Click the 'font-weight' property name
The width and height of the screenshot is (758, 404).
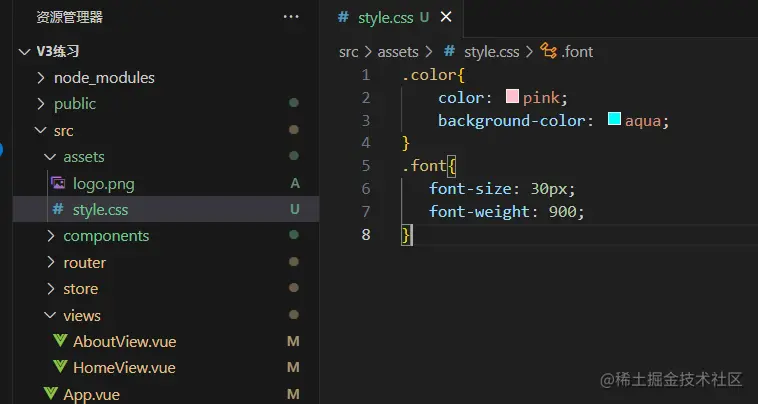click(480, 212)
